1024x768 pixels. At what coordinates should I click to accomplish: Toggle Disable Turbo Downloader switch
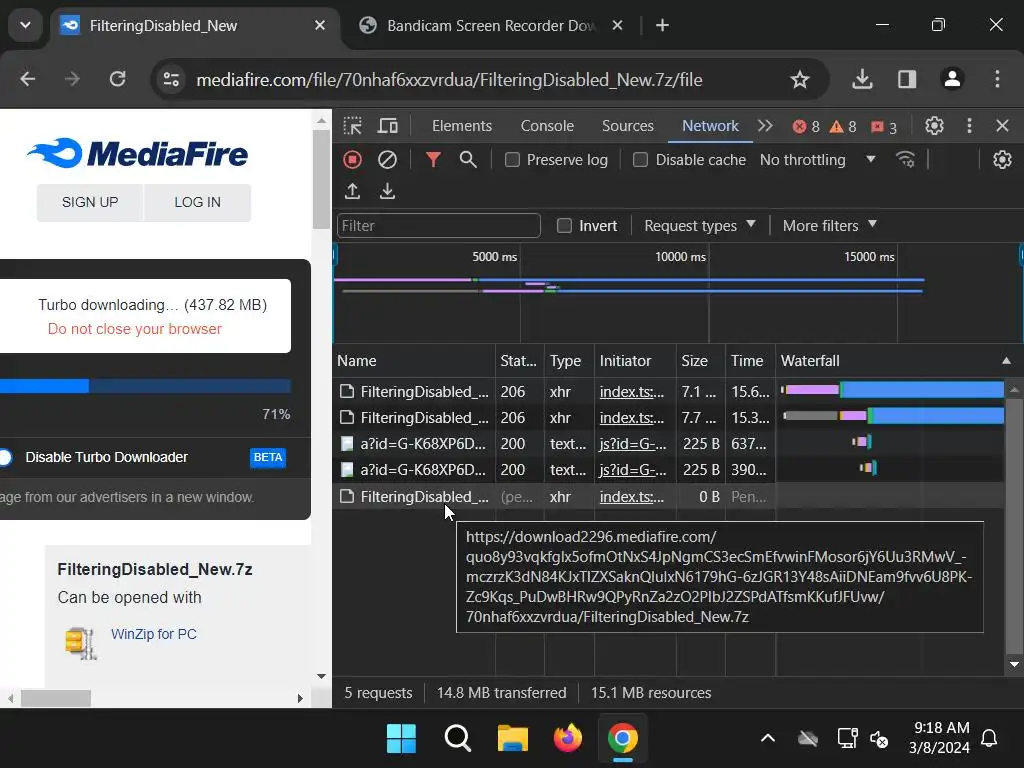[6, 457]
